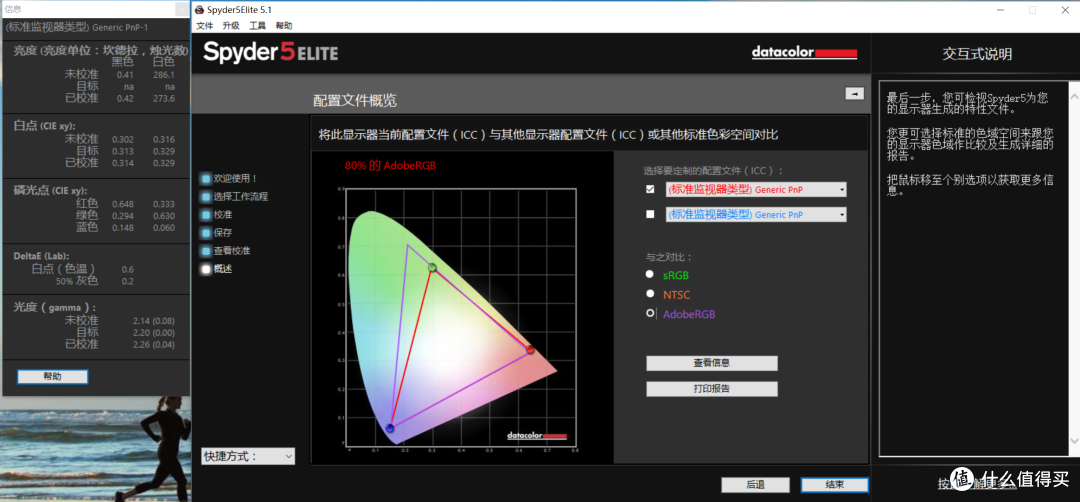Select the NTSC comparison radio button
This screenshot has height=502, width=1080.
click(650, 293)
